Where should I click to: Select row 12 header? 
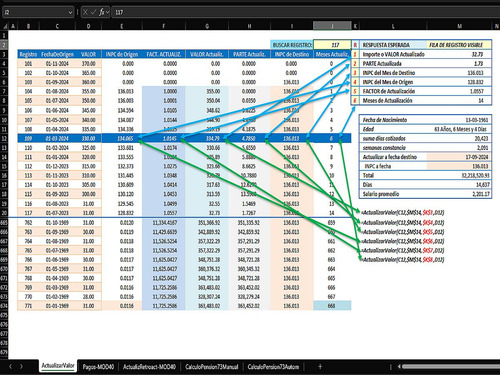pos(4,138)
